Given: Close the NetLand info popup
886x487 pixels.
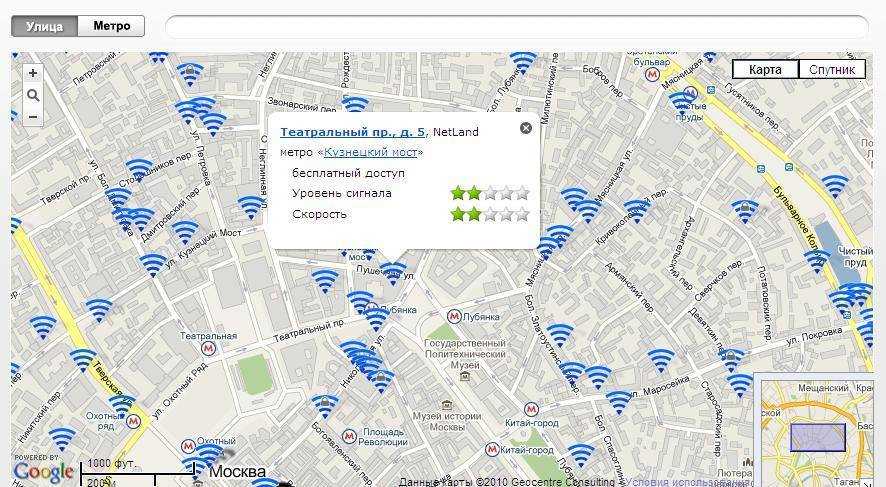Looking at the screenshot, I should coord(525,128).
